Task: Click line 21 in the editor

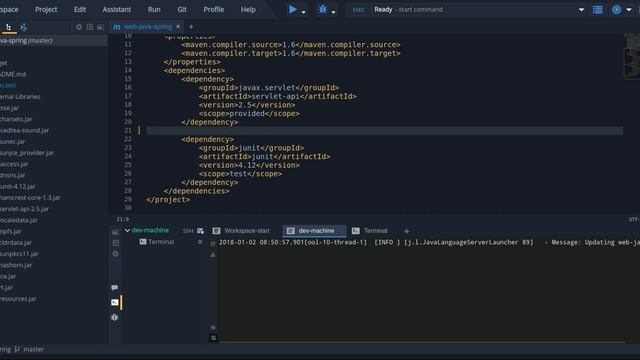Action: [384, 131]
